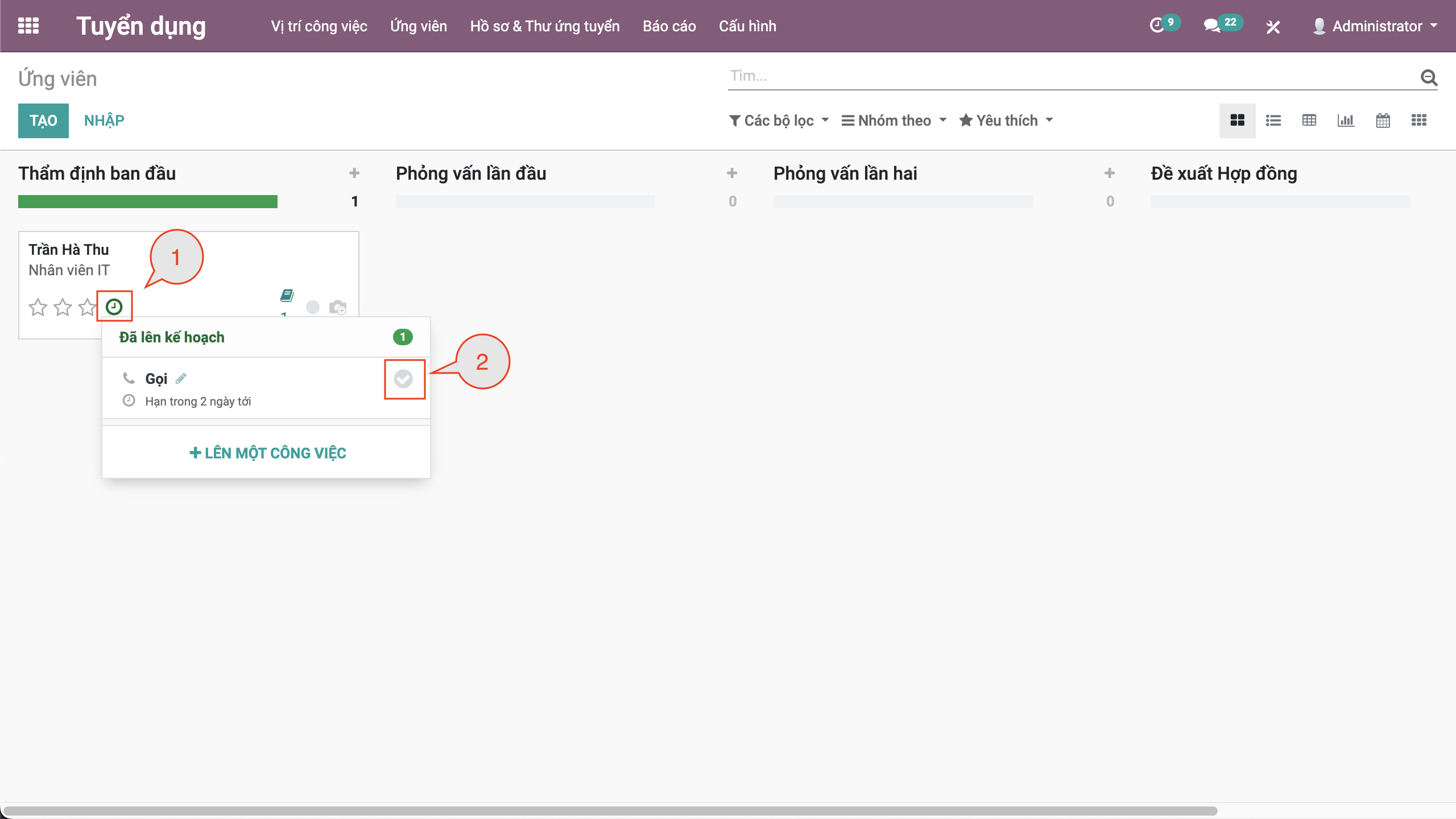Expand the Các bộ lọc filters dropdown
This screenshot has height=819, width=1456.
tap(779, 121)
